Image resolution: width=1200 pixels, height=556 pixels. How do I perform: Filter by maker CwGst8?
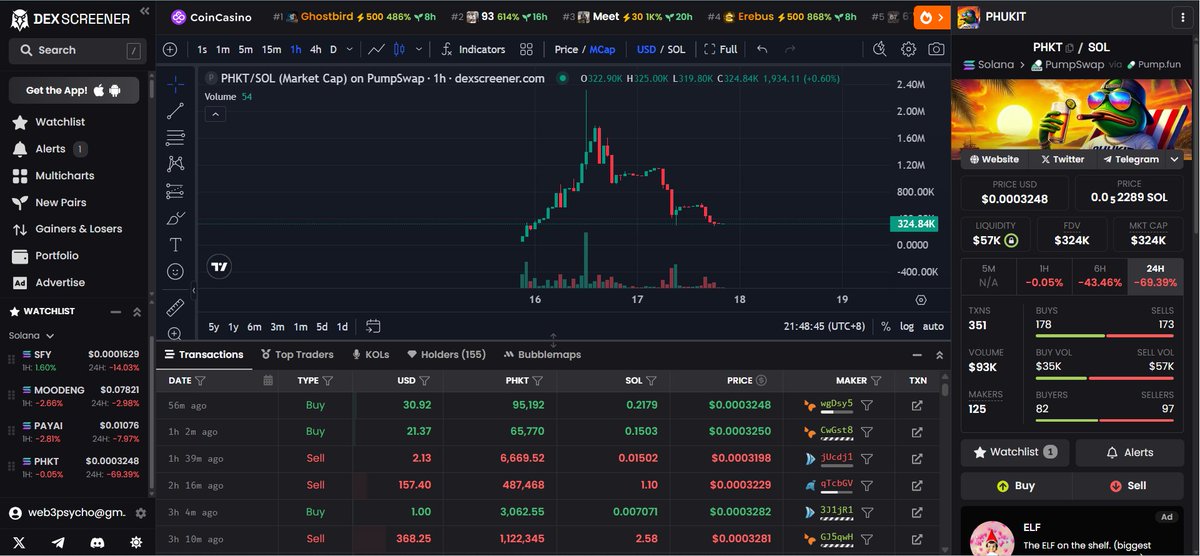tap(867, 431)
